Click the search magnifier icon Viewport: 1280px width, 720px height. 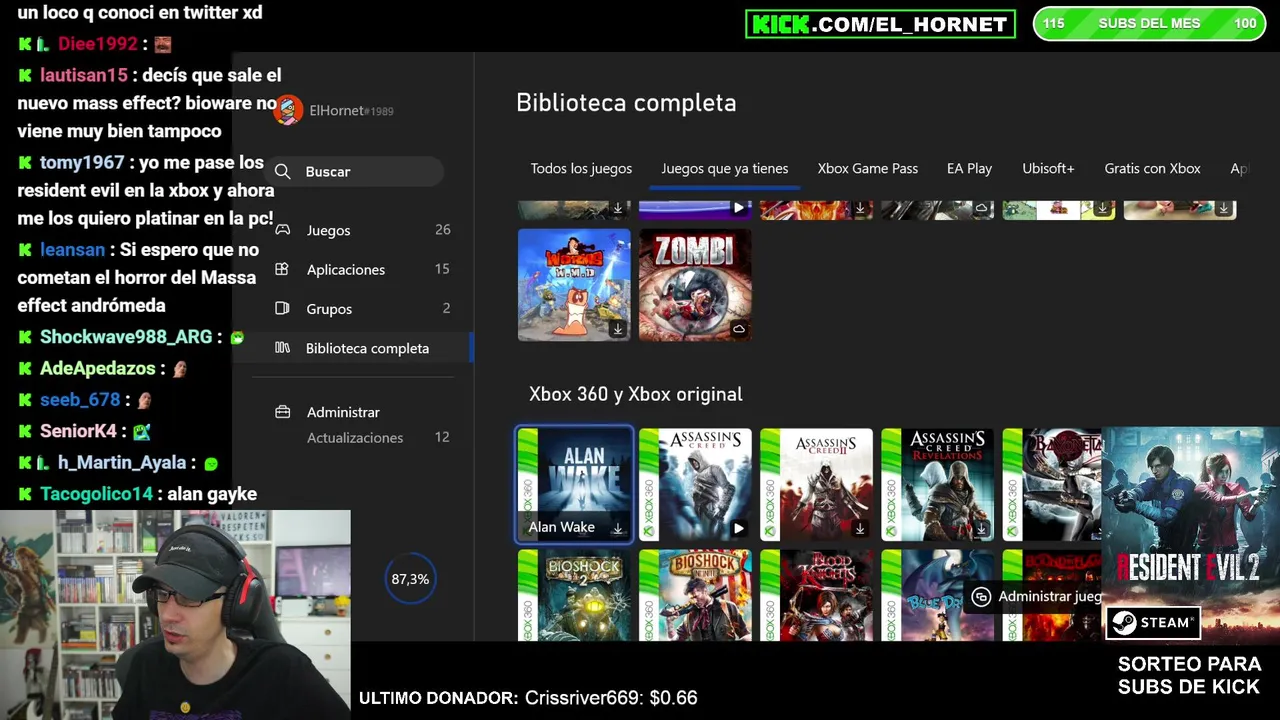[283, 172]
